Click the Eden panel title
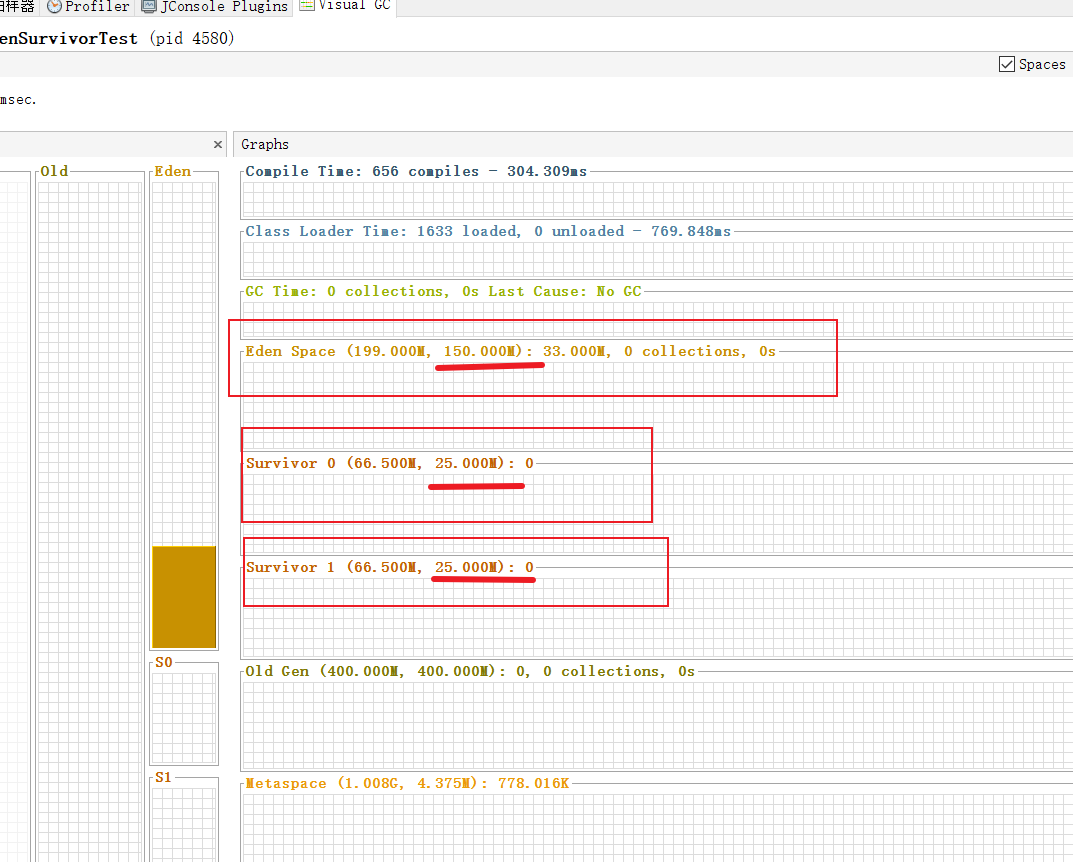Viewport: 1073px width, 862px height. pos(172,171)
